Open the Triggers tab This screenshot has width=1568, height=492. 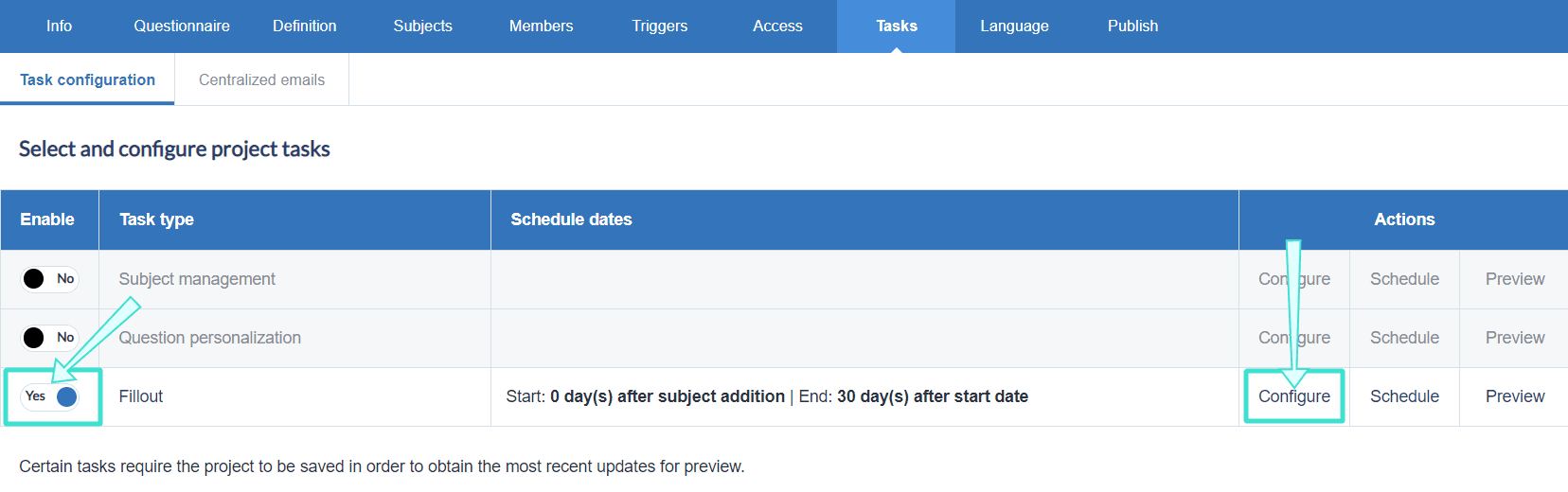[660, 26]
